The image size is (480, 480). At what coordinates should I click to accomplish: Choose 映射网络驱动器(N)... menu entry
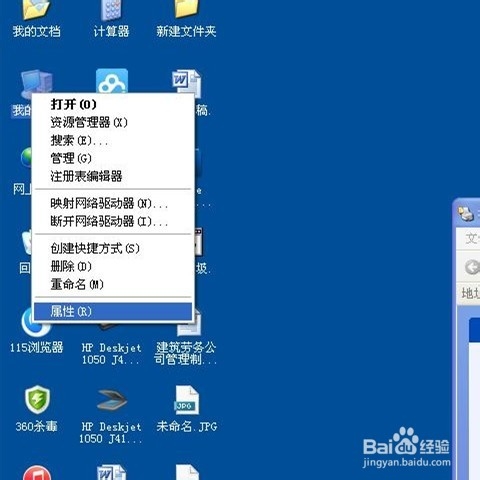(113, 203)
